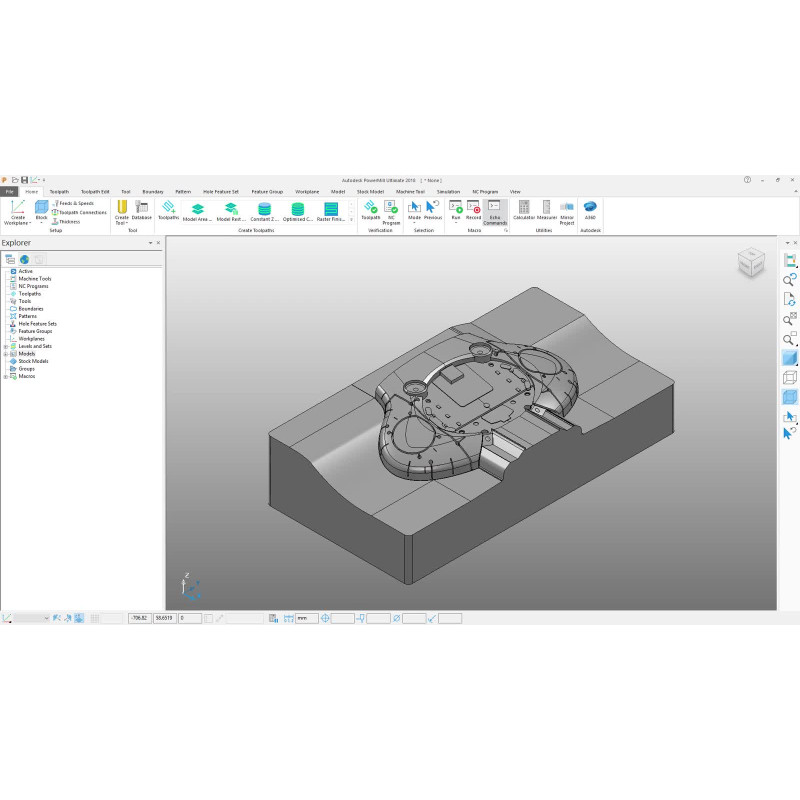This screenshot has width=800, height=800.
Task: Click the ViewCube in the viewport
Action: tap(749, 263)
